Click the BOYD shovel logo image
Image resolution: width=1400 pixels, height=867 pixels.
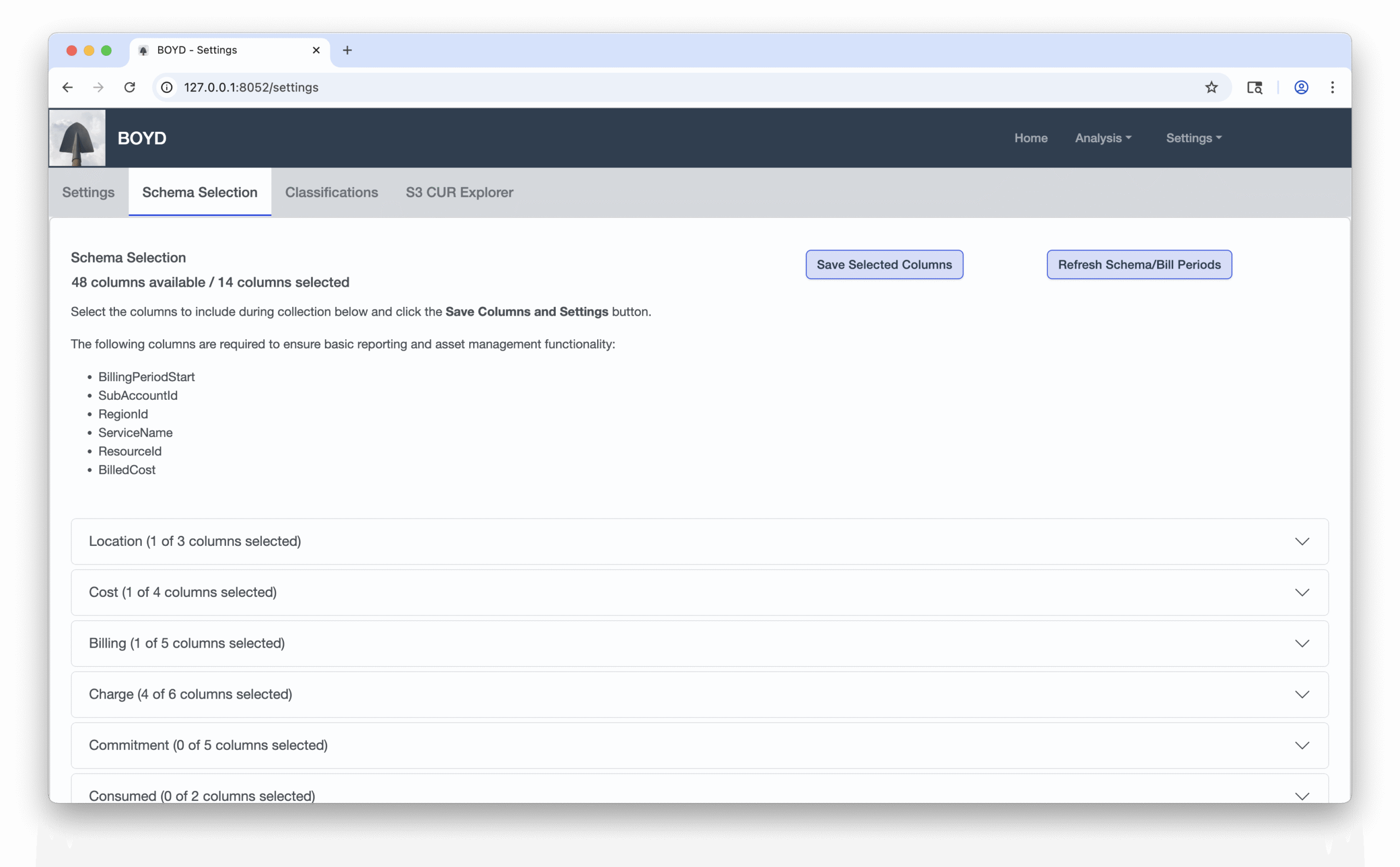[x=78, y=138]
